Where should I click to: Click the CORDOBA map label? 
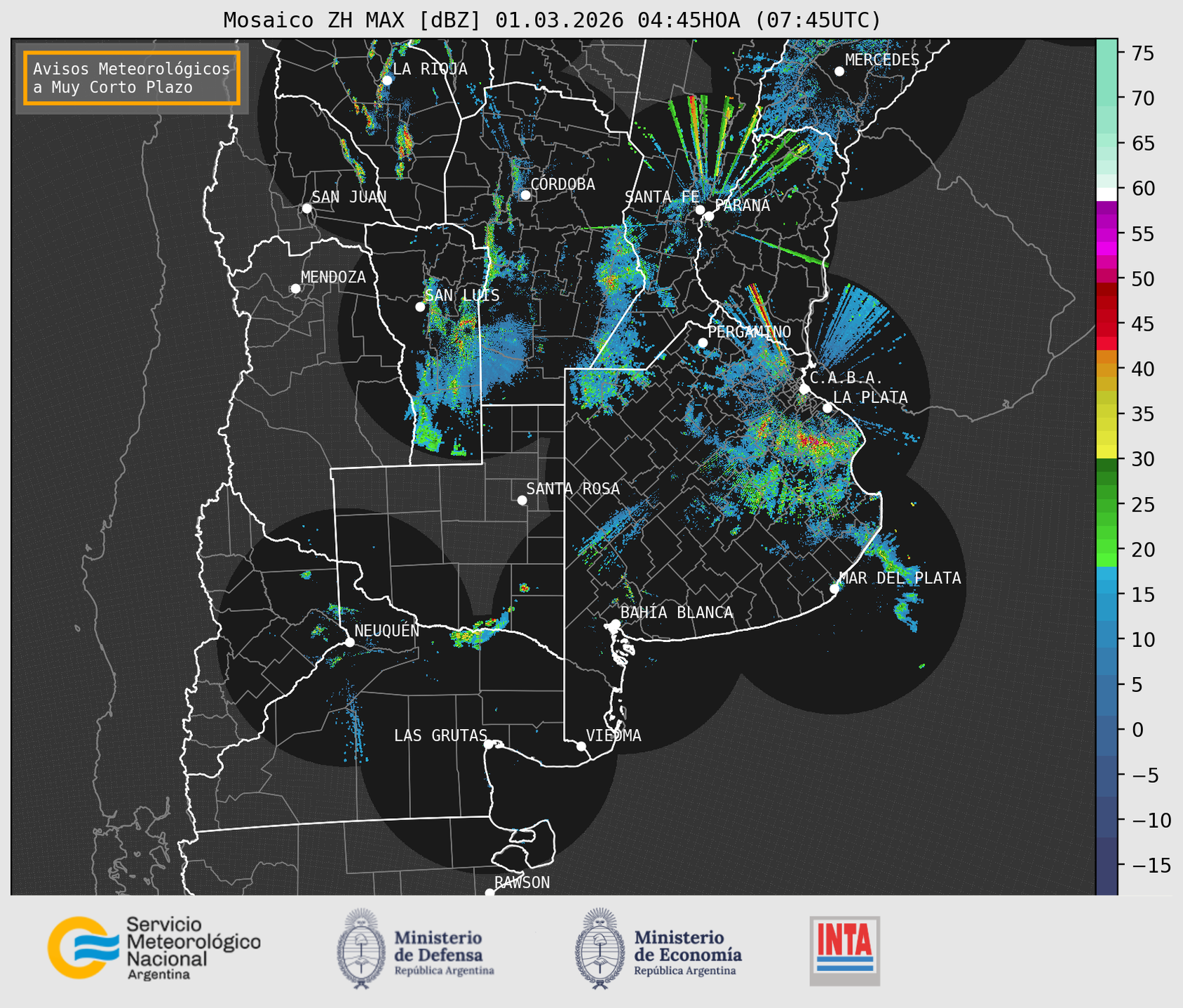(563, 184)
